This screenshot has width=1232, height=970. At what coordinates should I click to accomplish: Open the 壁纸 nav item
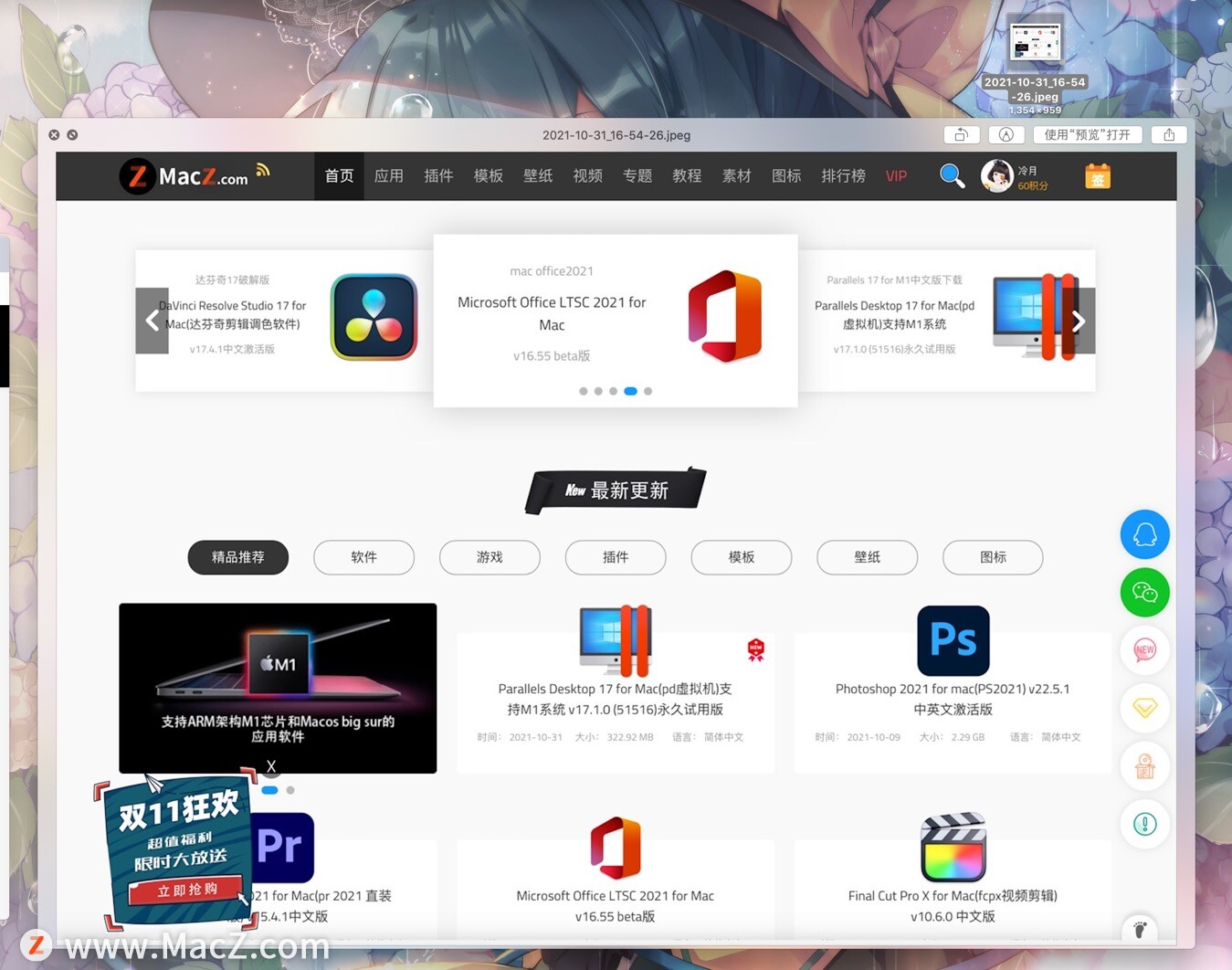538,175
